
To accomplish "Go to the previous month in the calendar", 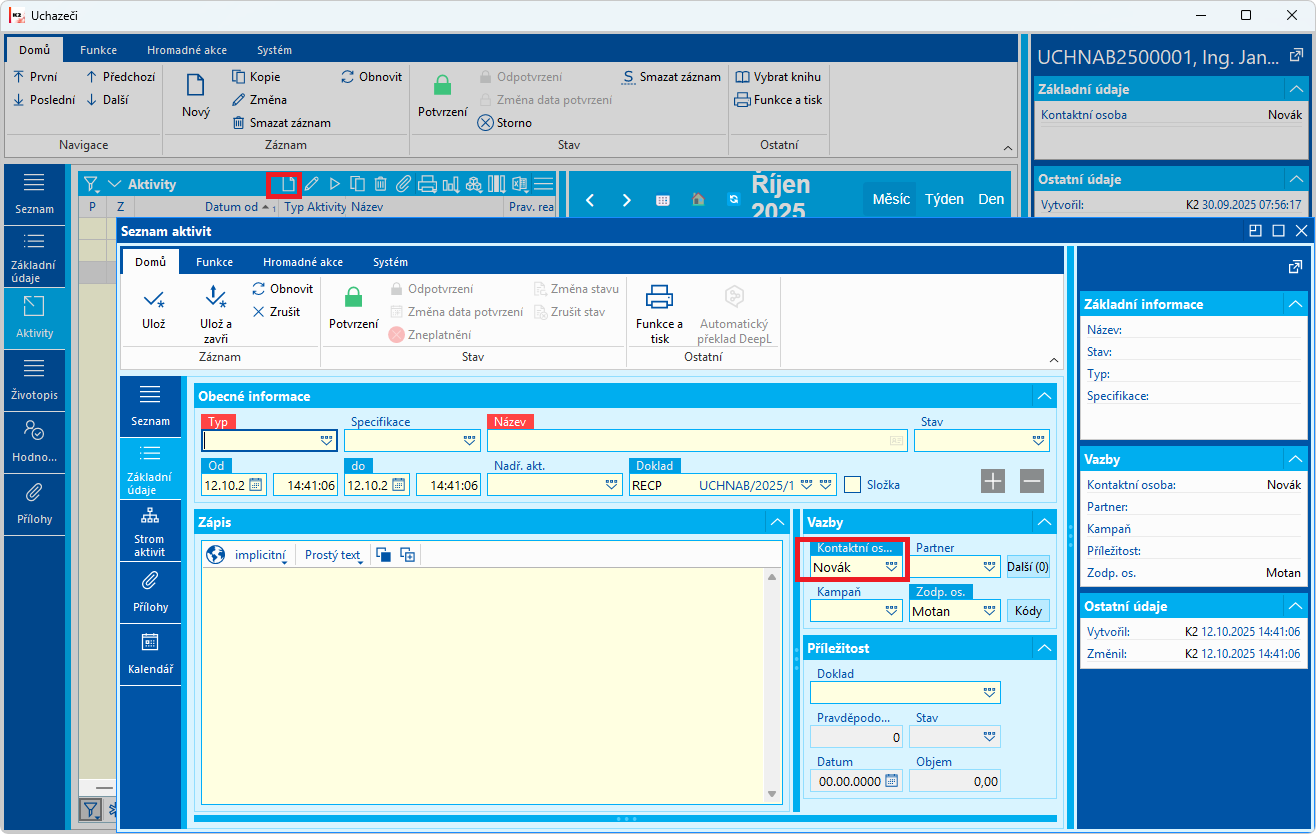I will (590, 200).
